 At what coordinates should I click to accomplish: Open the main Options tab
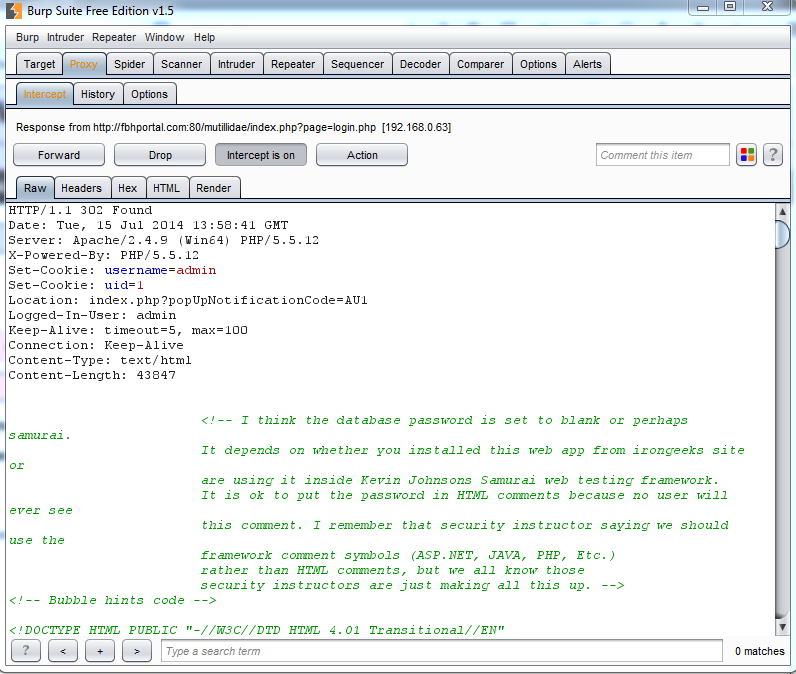coord(538,64)
